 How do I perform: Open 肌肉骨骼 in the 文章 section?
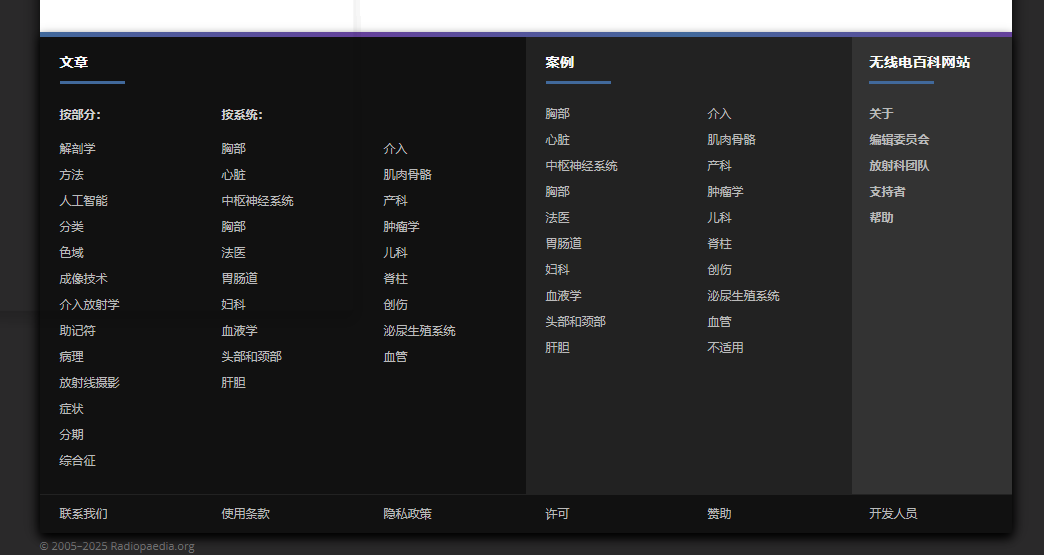click(407, 174)
